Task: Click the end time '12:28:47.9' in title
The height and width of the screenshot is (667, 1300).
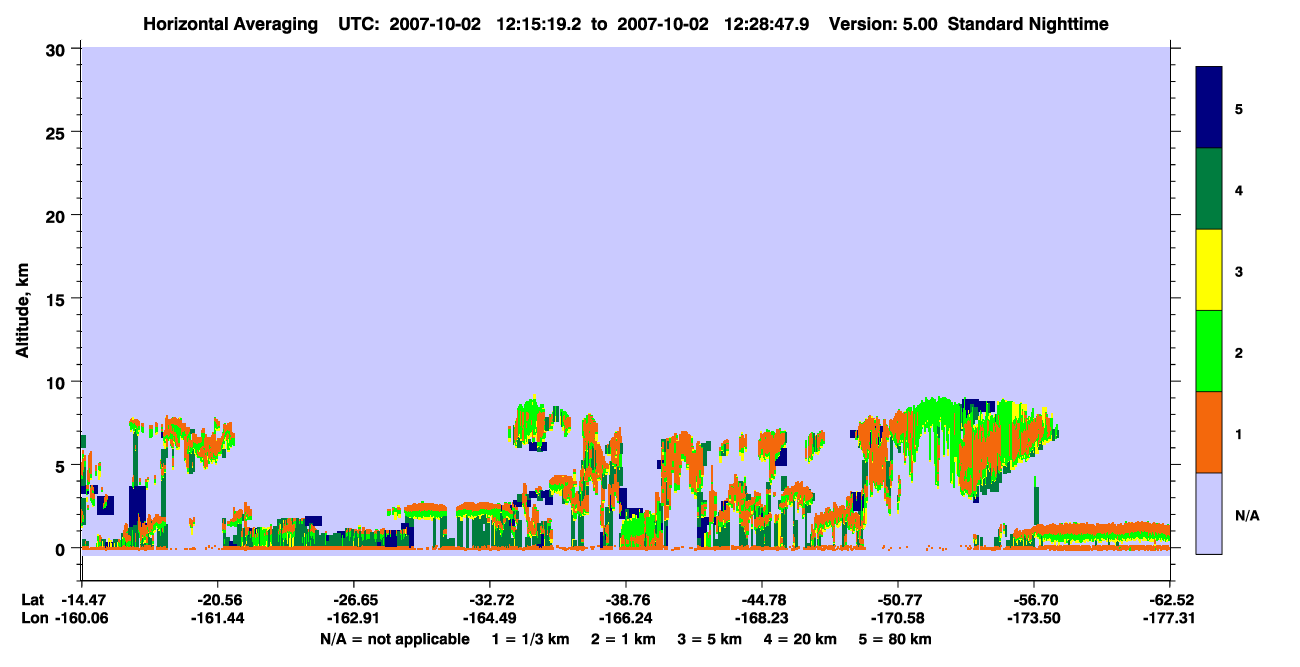Action: pyautogui.click(x=767, y=24)
